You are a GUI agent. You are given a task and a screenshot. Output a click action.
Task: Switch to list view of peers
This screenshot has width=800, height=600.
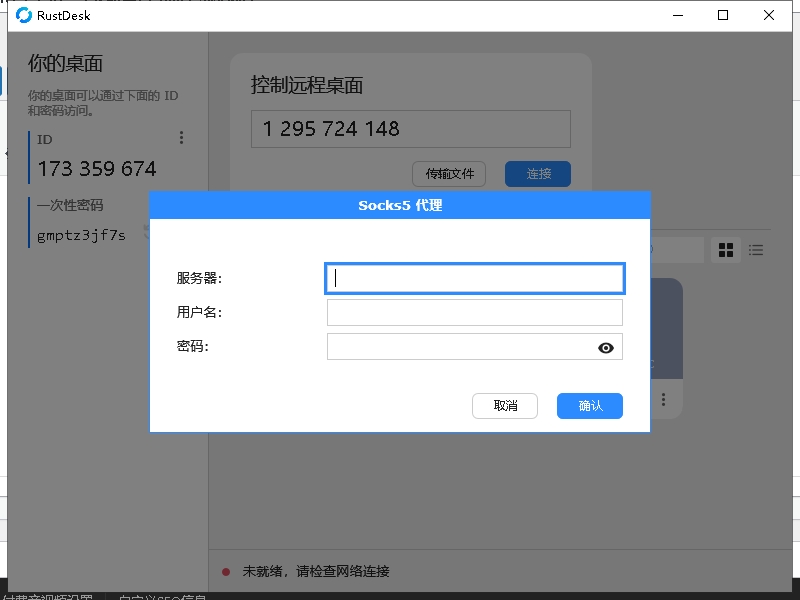(x=756, y=250)
